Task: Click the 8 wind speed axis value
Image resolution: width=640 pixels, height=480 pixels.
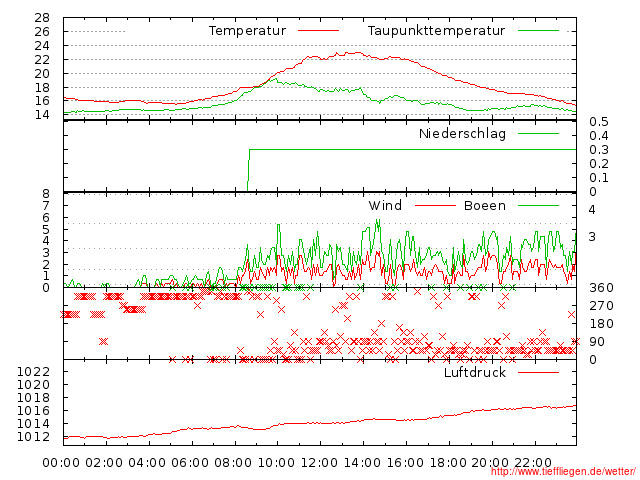Action: click(46, 193)
